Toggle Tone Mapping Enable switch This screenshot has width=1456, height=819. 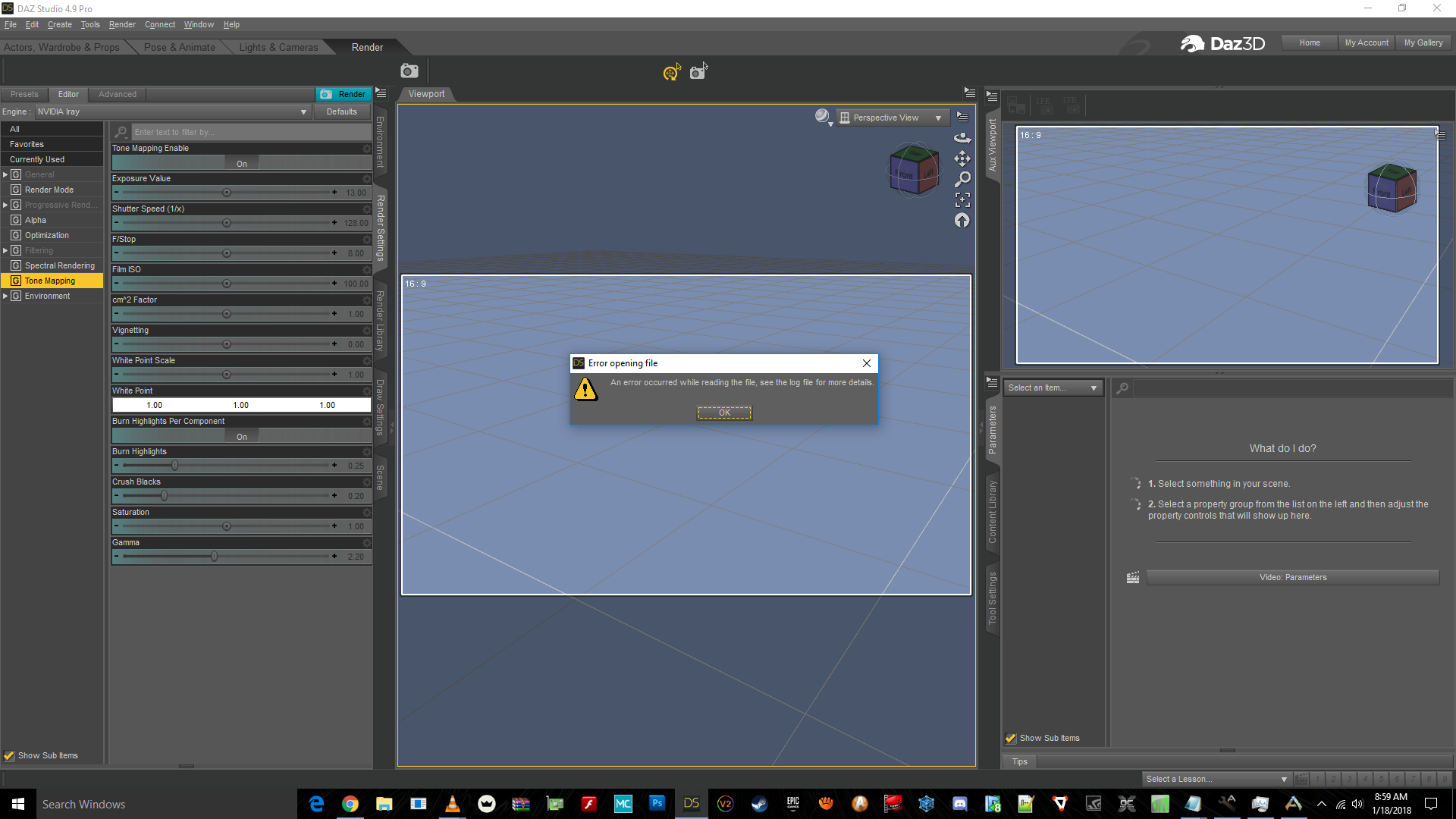(241, 163)
